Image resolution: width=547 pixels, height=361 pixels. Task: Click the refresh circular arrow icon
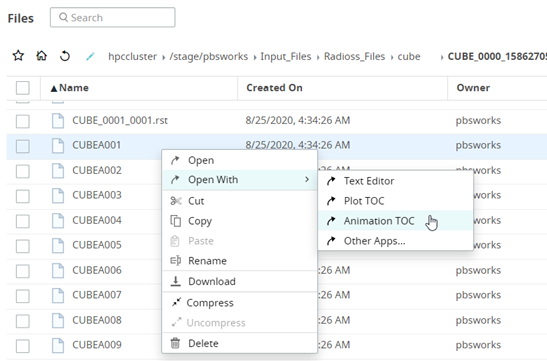[x=65, y=56]
